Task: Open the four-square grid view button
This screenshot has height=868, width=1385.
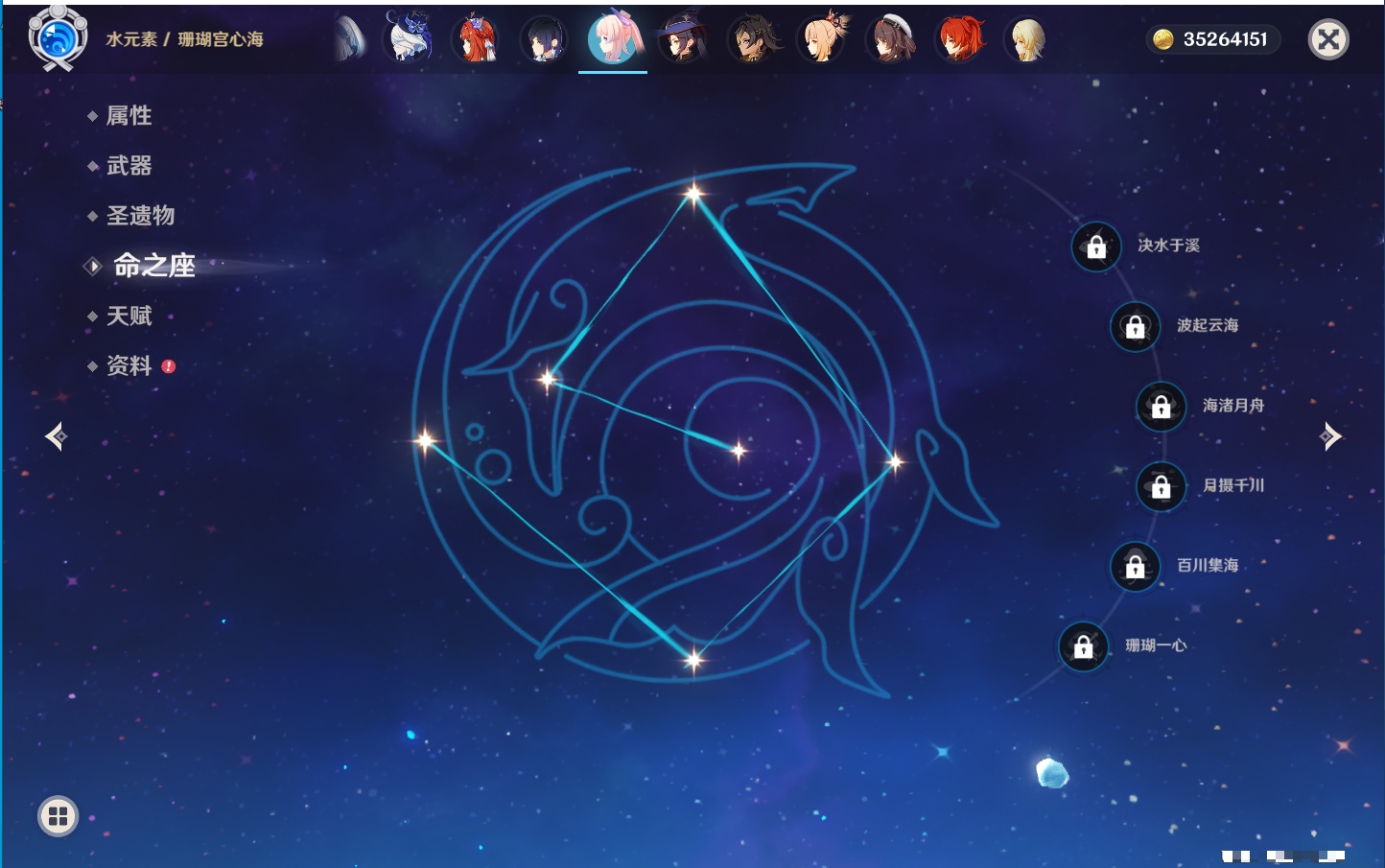Action: 58,816
